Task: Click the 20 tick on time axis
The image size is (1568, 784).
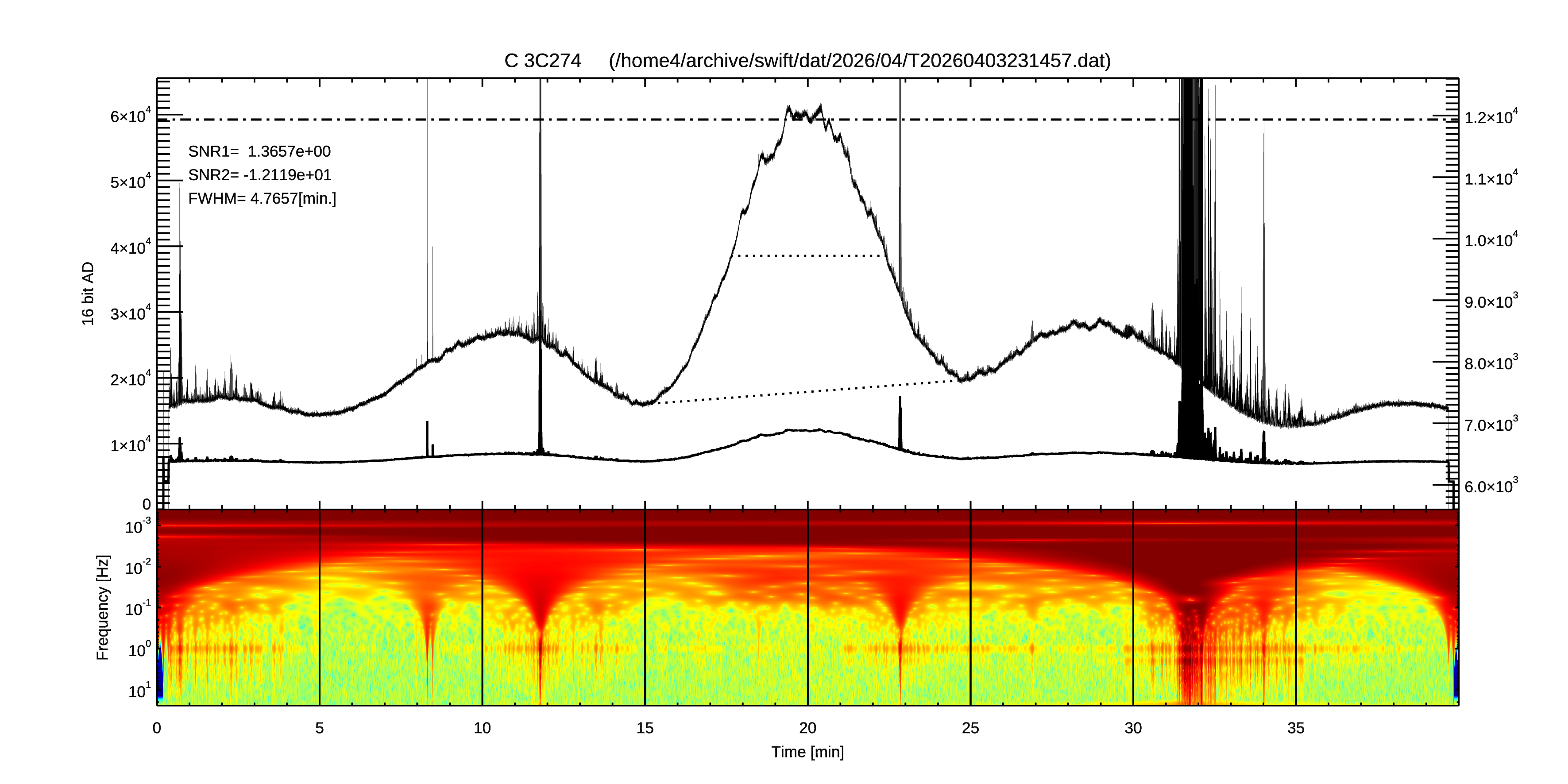Action: click(x=807, y=728)
